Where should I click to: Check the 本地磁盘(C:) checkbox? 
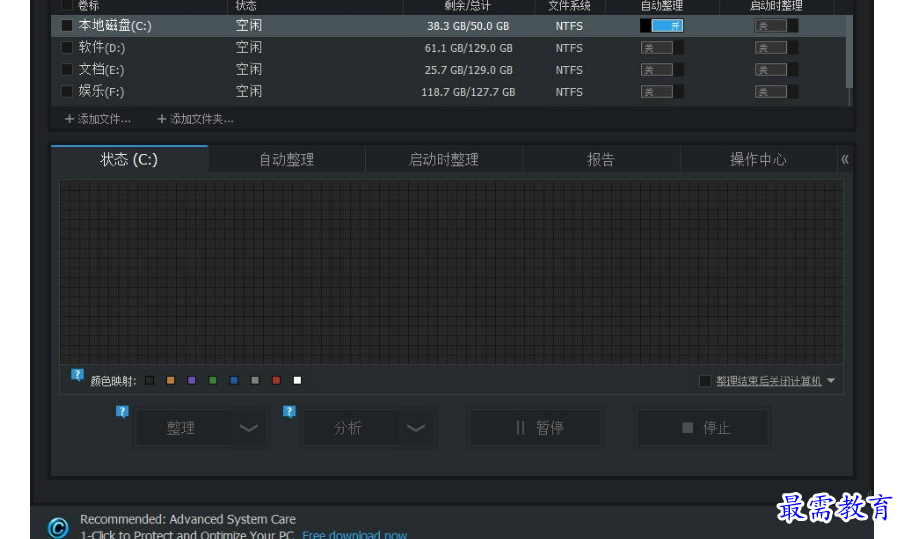(67, 26)
